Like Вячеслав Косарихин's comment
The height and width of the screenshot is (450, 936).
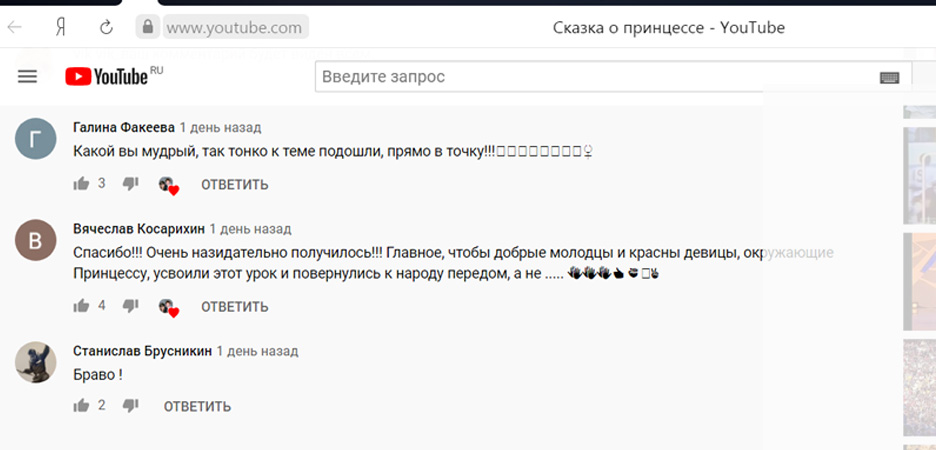coord(81,306)
